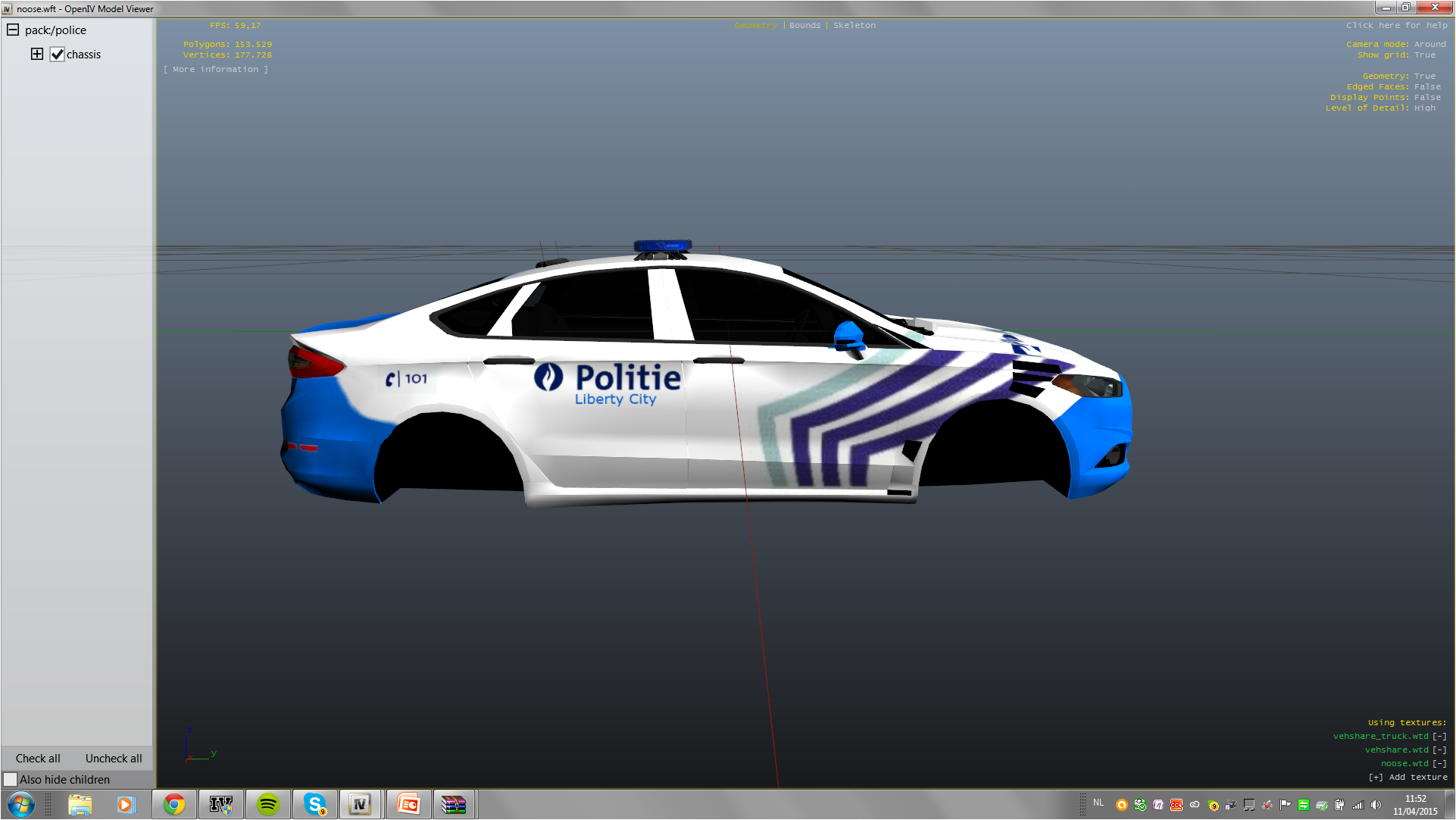Change the Level of Detail setting
The image size is (1456, 820).
click(1424, 108)
